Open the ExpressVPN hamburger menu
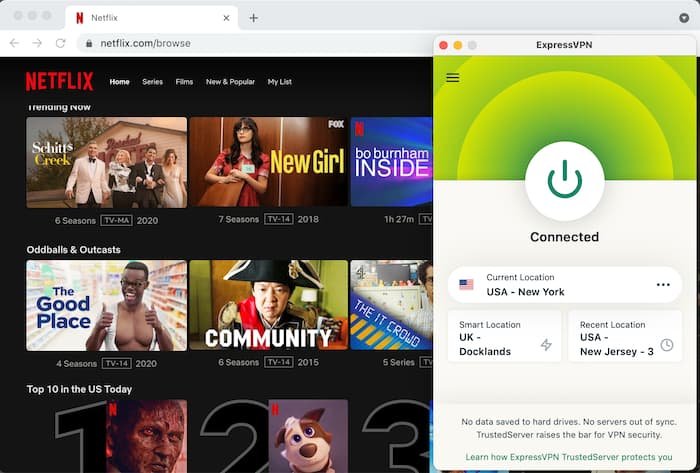This screenshot has width=700, height=473. [453, 78]
